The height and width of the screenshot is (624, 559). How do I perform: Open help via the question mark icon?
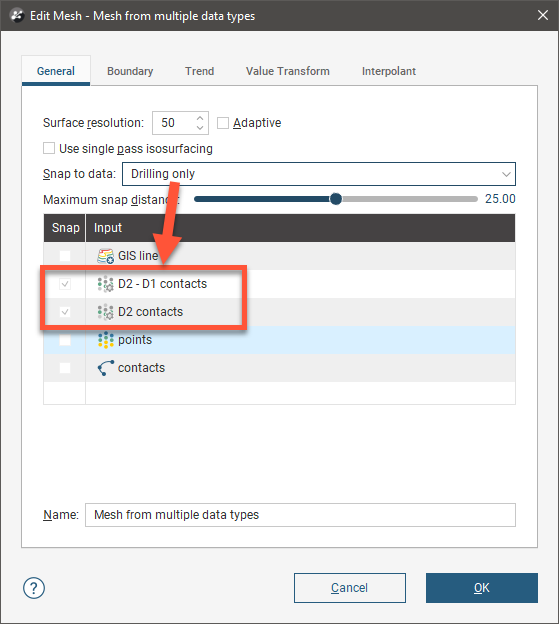point(34,588)
